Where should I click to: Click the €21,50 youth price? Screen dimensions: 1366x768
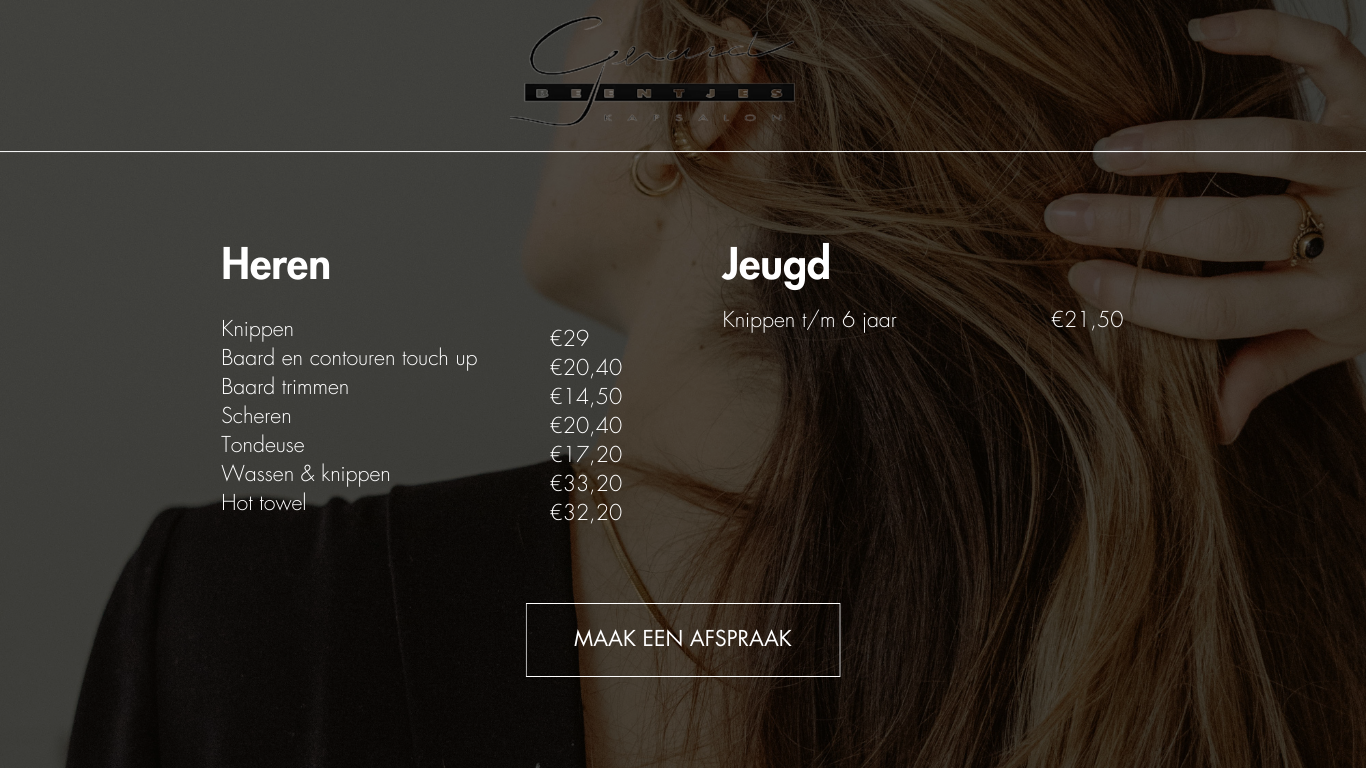tap(1087, 319)
